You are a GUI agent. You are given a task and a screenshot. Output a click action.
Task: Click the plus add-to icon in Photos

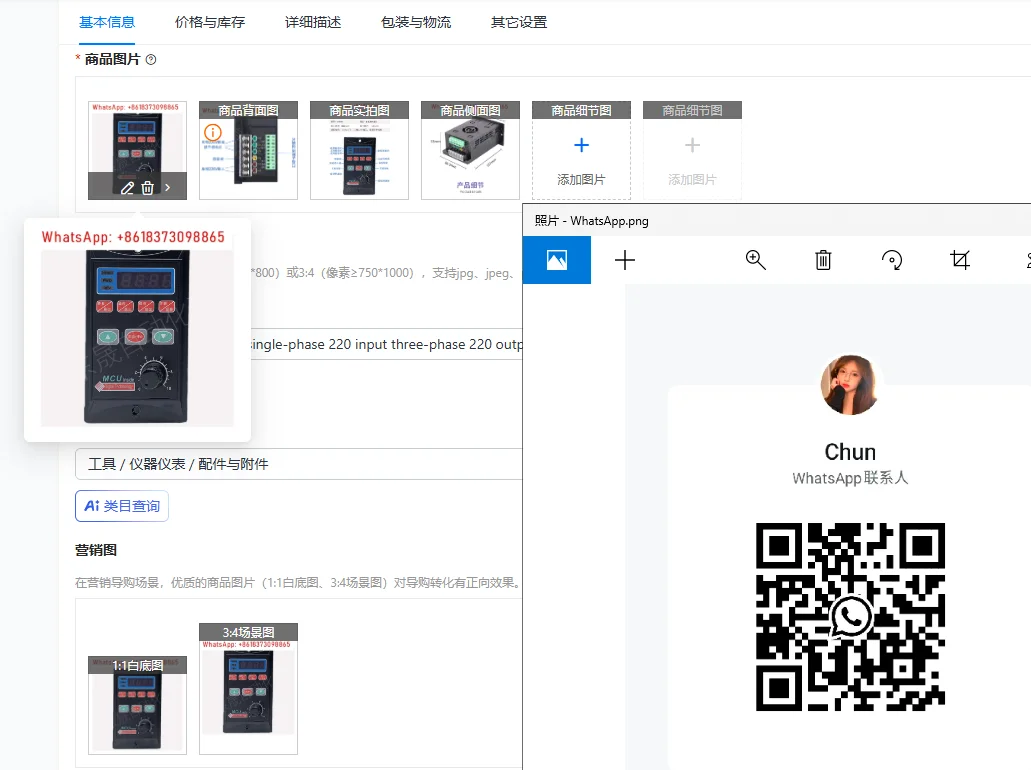[x=625, y=260]
